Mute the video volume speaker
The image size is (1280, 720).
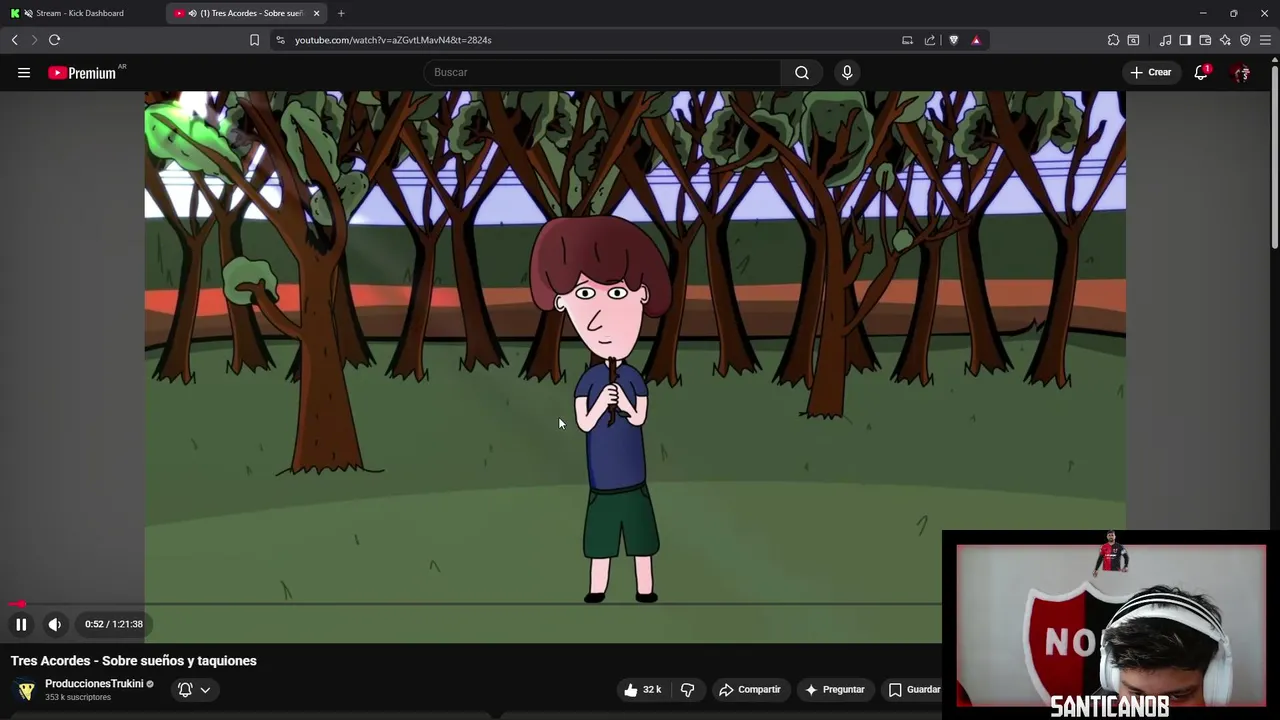point(55,624)
